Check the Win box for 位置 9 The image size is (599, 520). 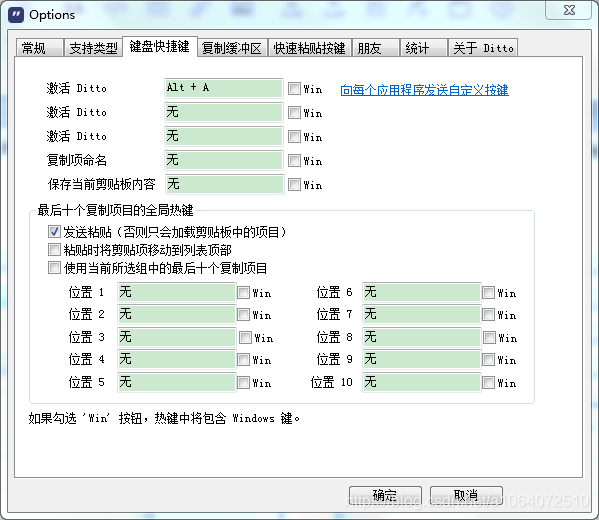488,360
